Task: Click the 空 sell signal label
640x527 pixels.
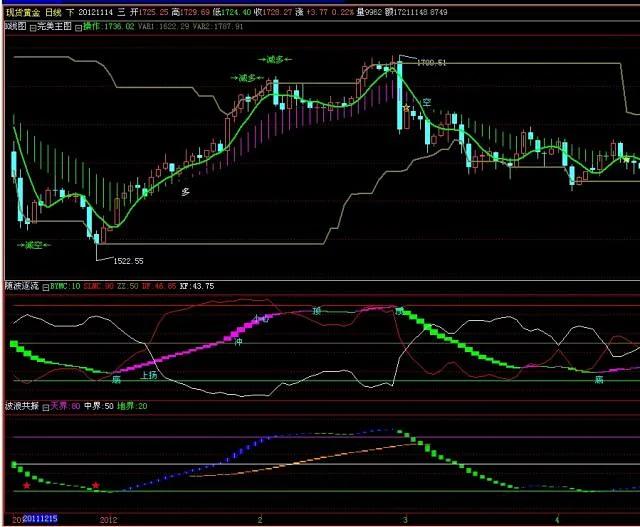Action: point(425,102)
